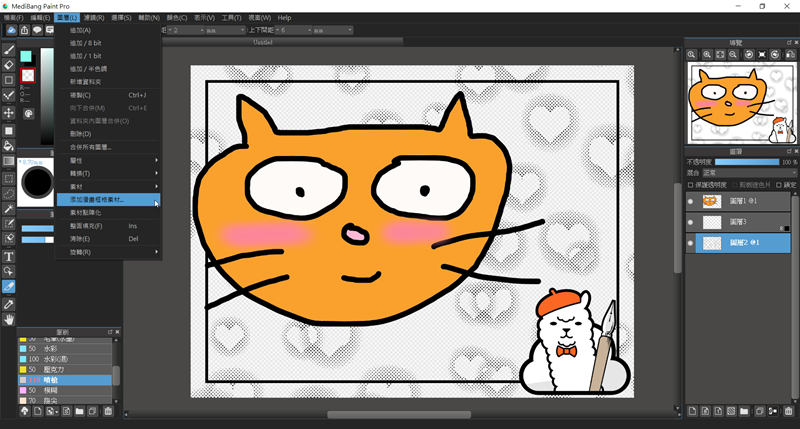
Task: Choose the Move tool
Action: [9, 113]
